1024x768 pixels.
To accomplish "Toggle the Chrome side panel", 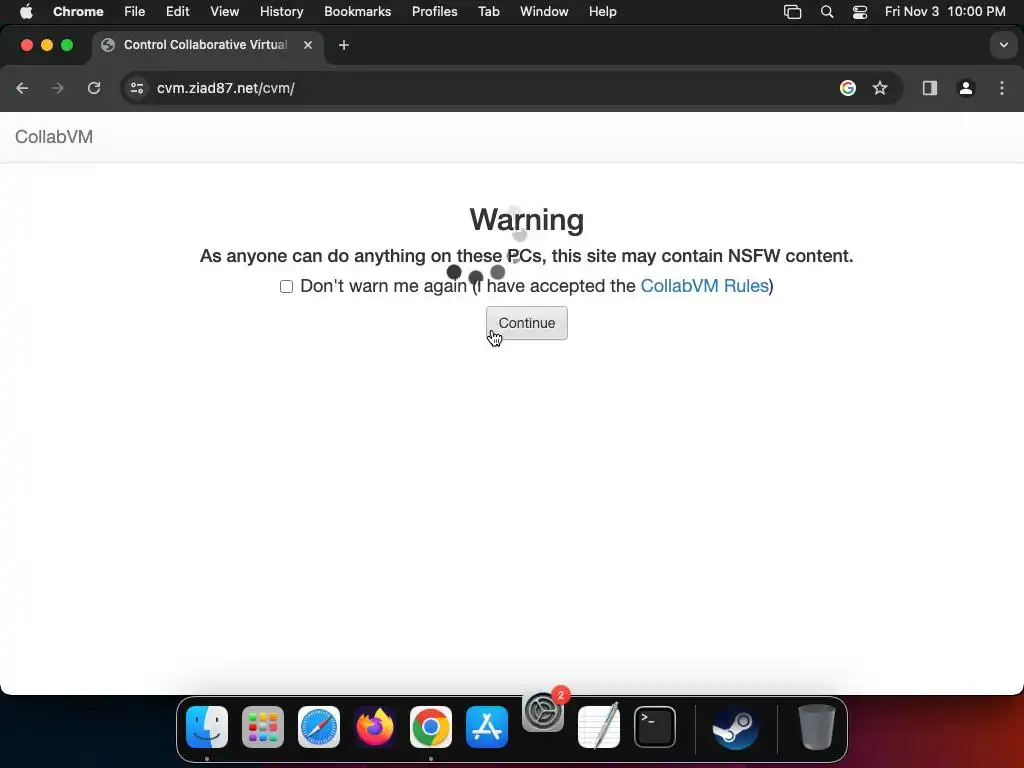I will (930, 88).
